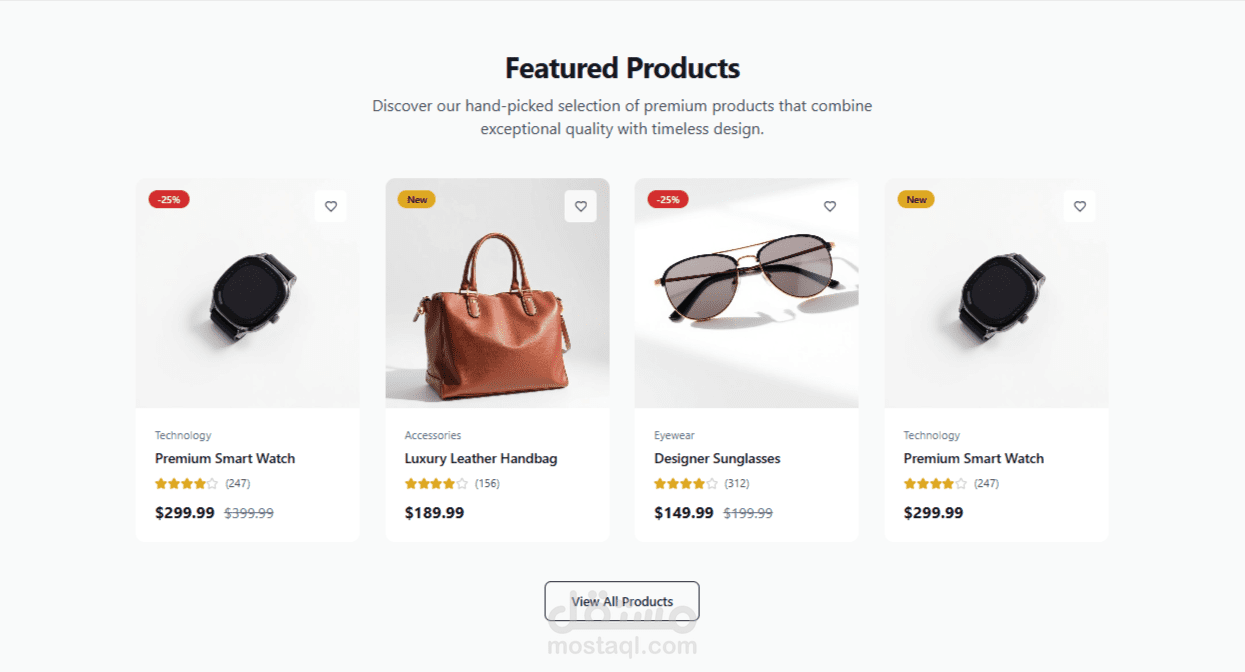The height and width of the screenshot is (672, 1245).
Task: Open the Designer Sunglasses product title link
Action: [717, 459]
